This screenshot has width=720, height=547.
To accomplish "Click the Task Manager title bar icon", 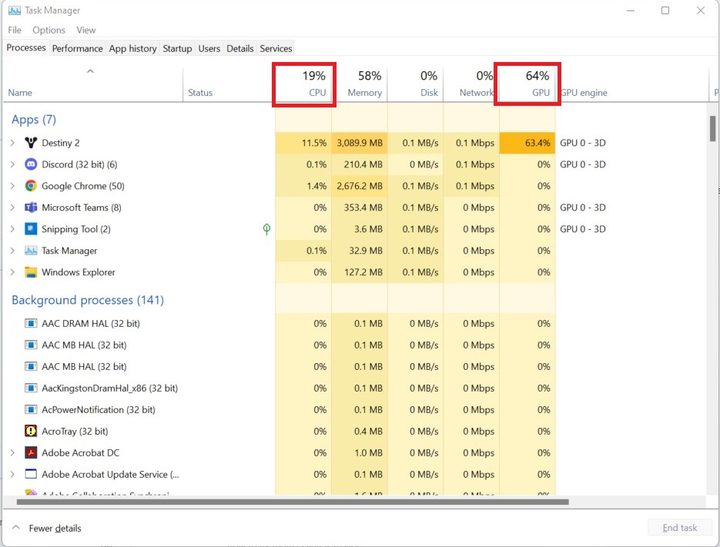I will (14, 11).
